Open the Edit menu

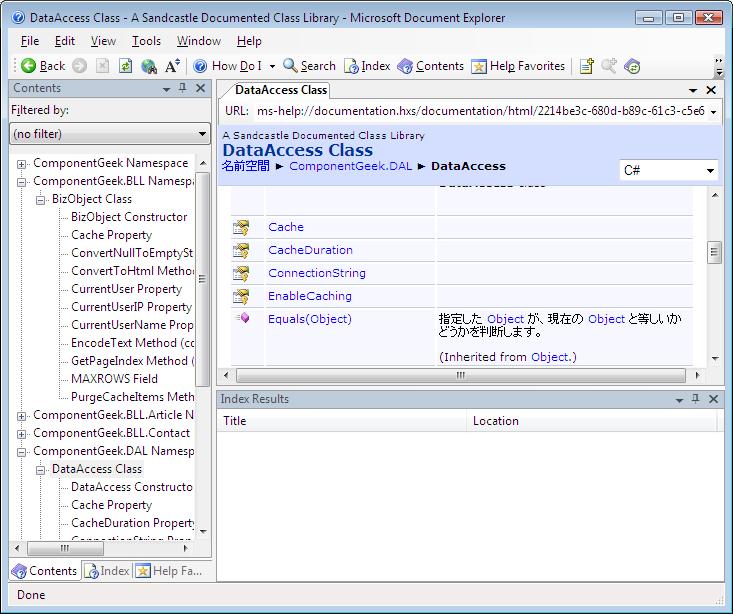click(65, 41)
